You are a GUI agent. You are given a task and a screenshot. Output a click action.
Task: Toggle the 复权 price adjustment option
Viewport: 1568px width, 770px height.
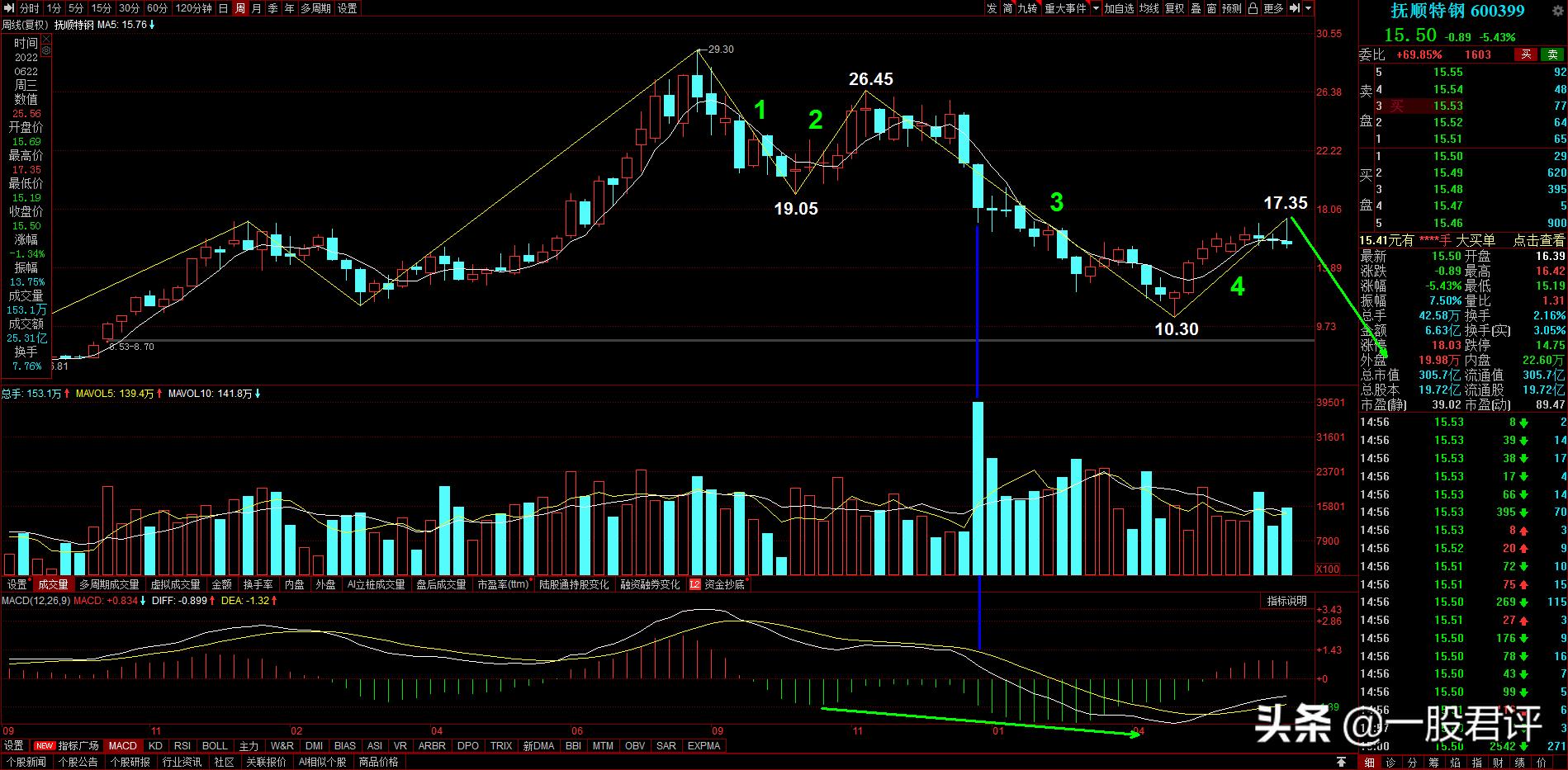[x=1174, y=8]
